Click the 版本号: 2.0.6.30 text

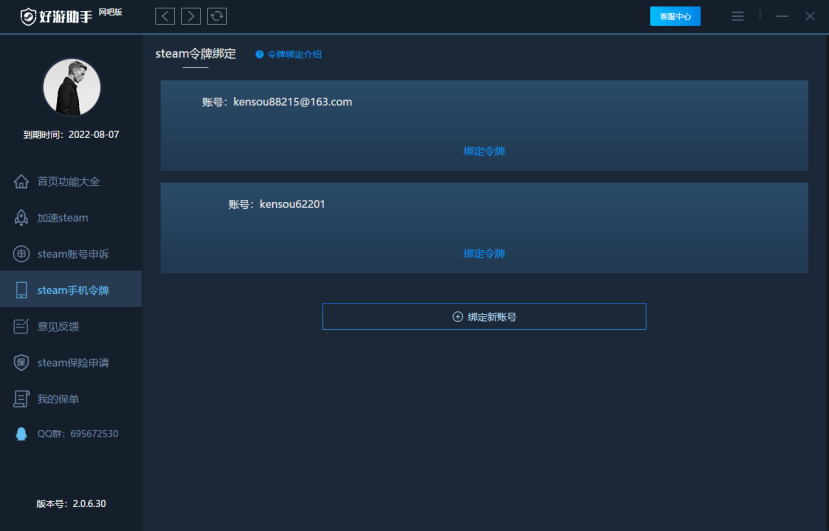pyautogui.click(x=71, y=503)
